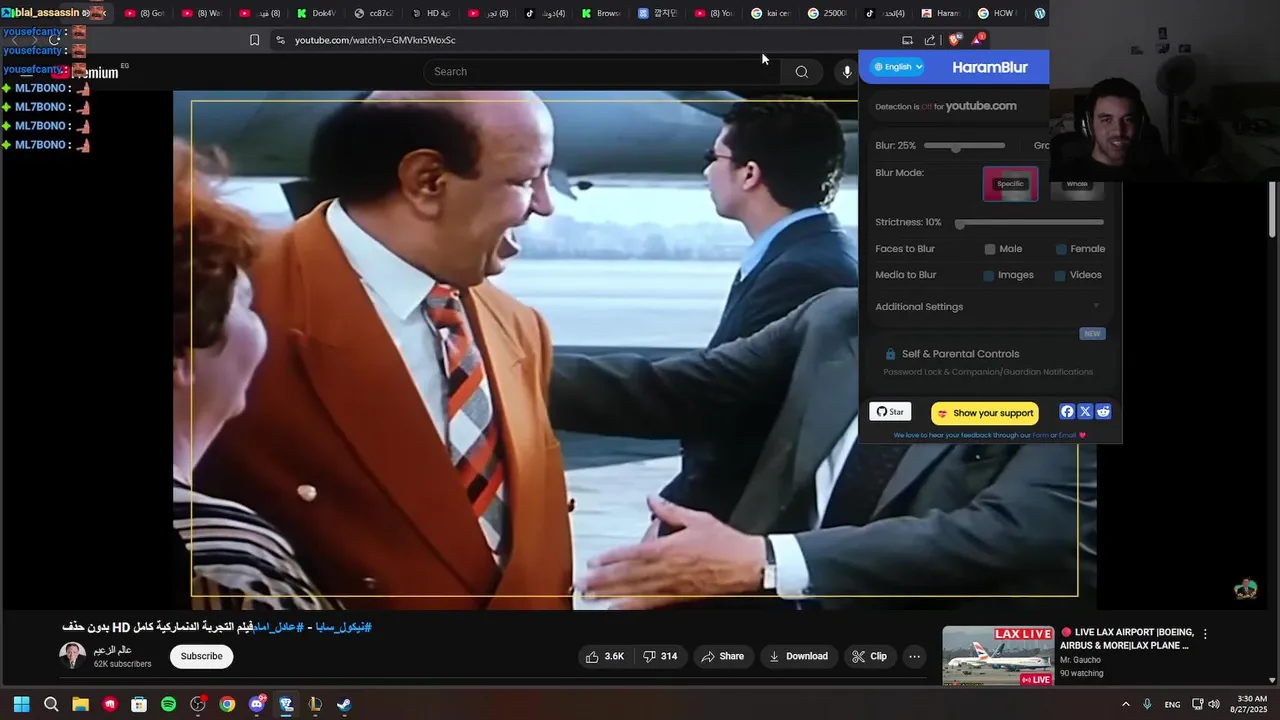This screenshot has width=1280, height=720.
Task: Open options menu for LAX Airport video
Action: [x=1205, y=634]
